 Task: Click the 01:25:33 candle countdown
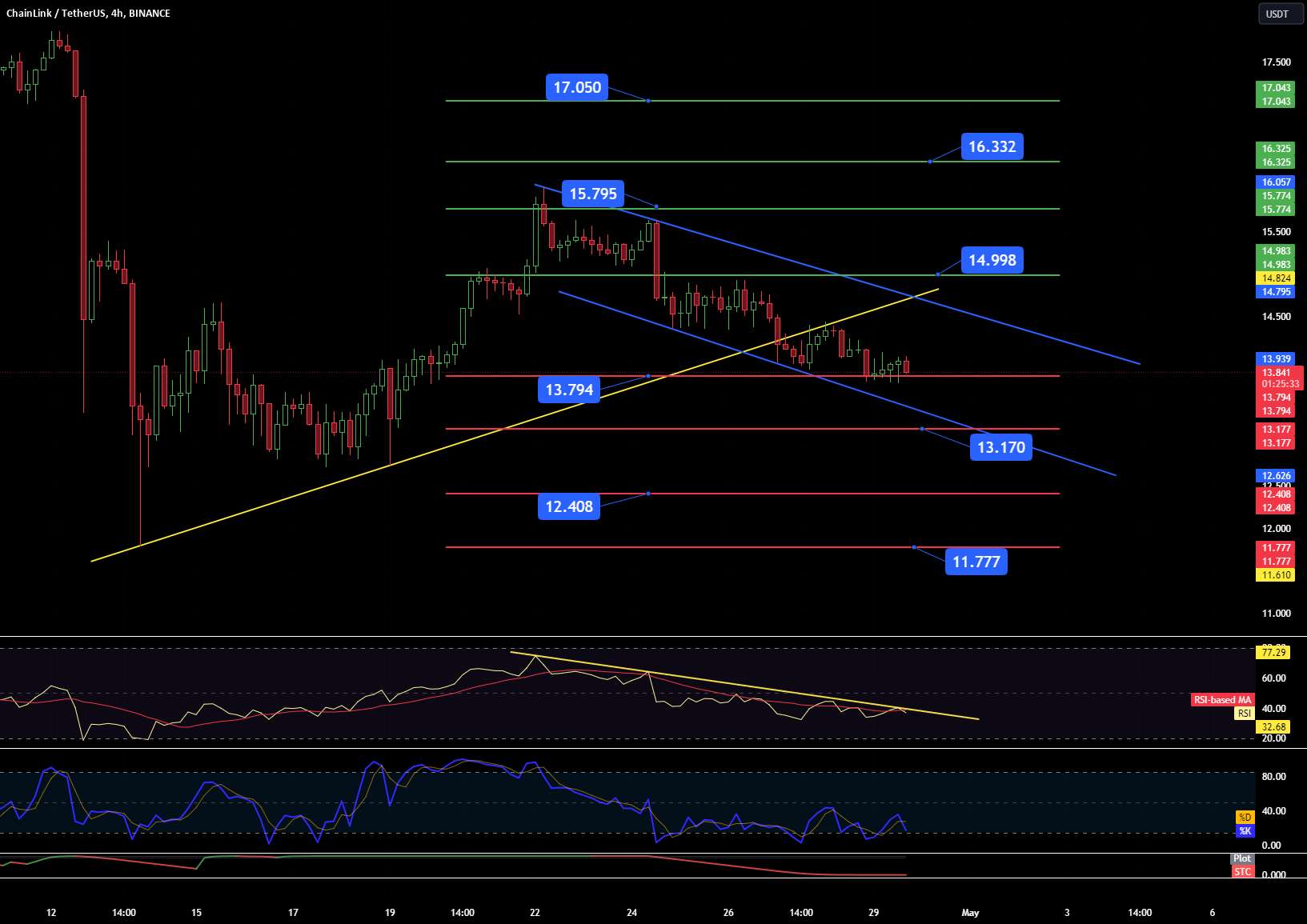click(x=1280, y=384)
